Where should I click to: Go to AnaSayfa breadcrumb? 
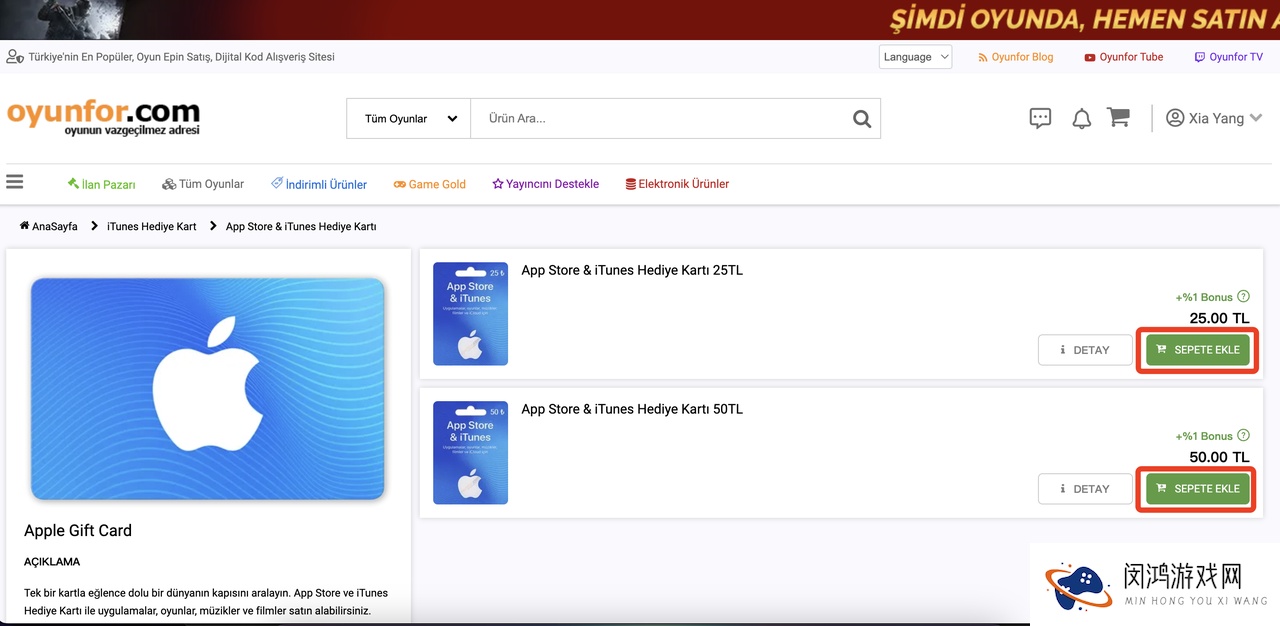point(49,226)
